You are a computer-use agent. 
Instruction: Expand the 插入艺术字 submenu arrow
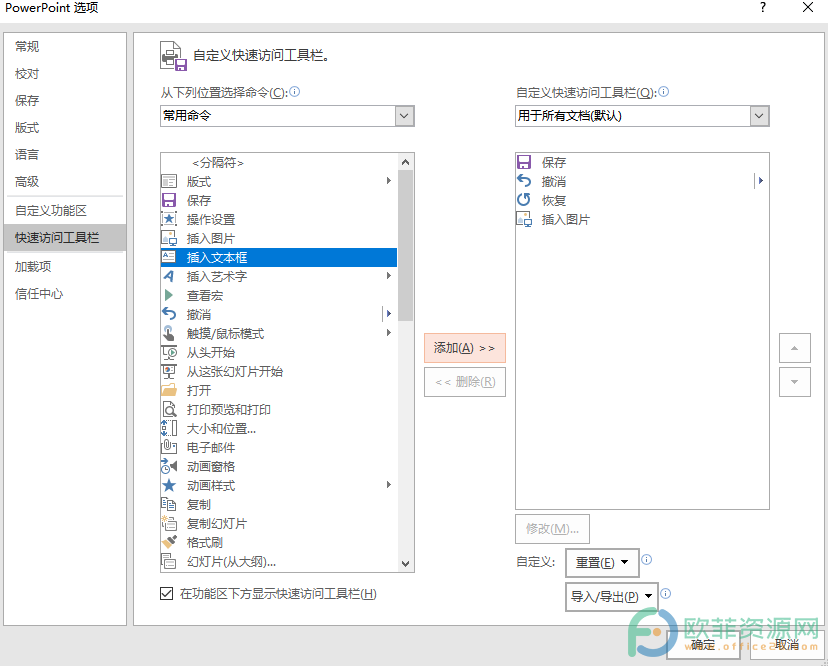tap(389, 276)
